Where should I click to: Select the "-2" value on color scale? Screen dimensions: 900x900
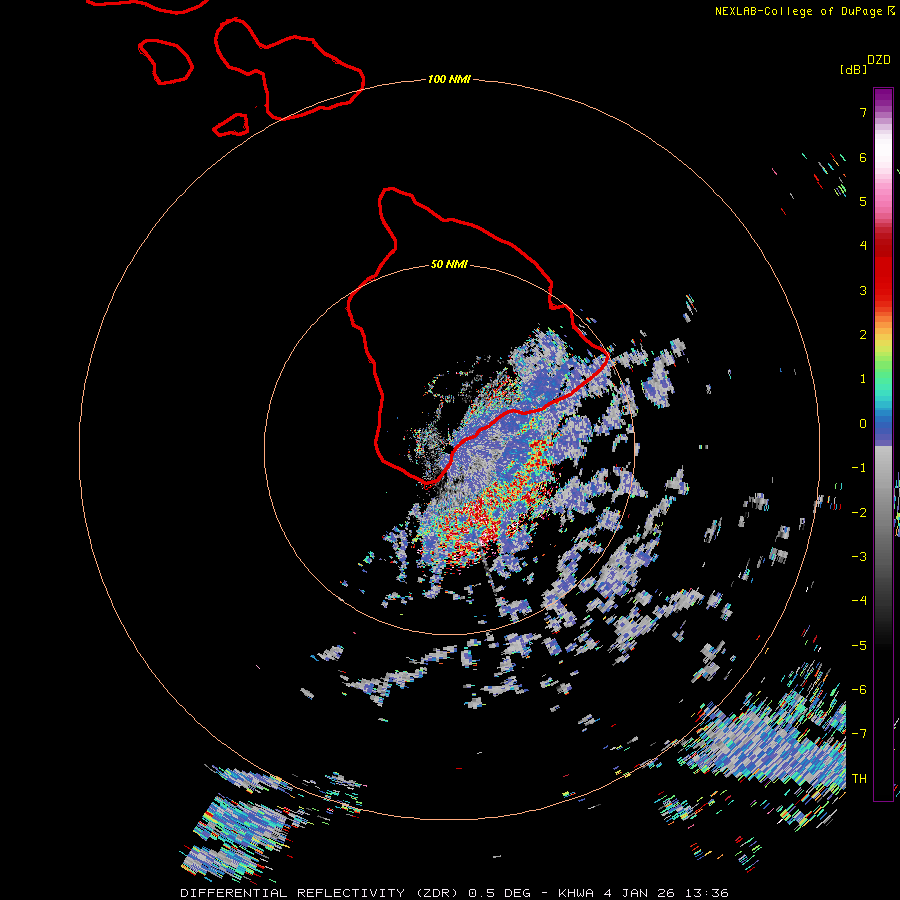click(859, 513)
